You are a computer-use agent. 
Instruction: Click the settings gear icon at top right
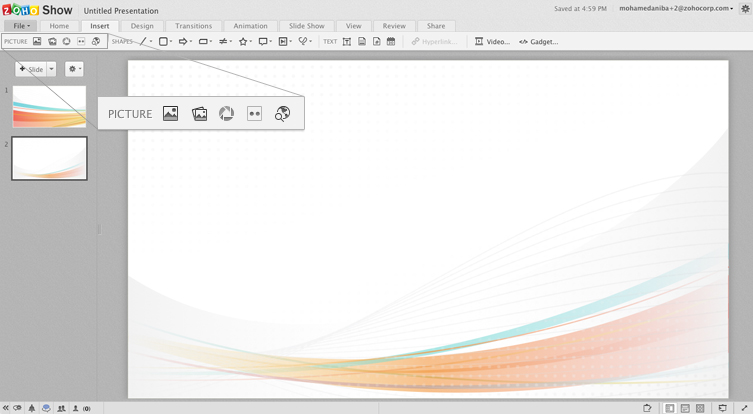[x=745, y=9]
